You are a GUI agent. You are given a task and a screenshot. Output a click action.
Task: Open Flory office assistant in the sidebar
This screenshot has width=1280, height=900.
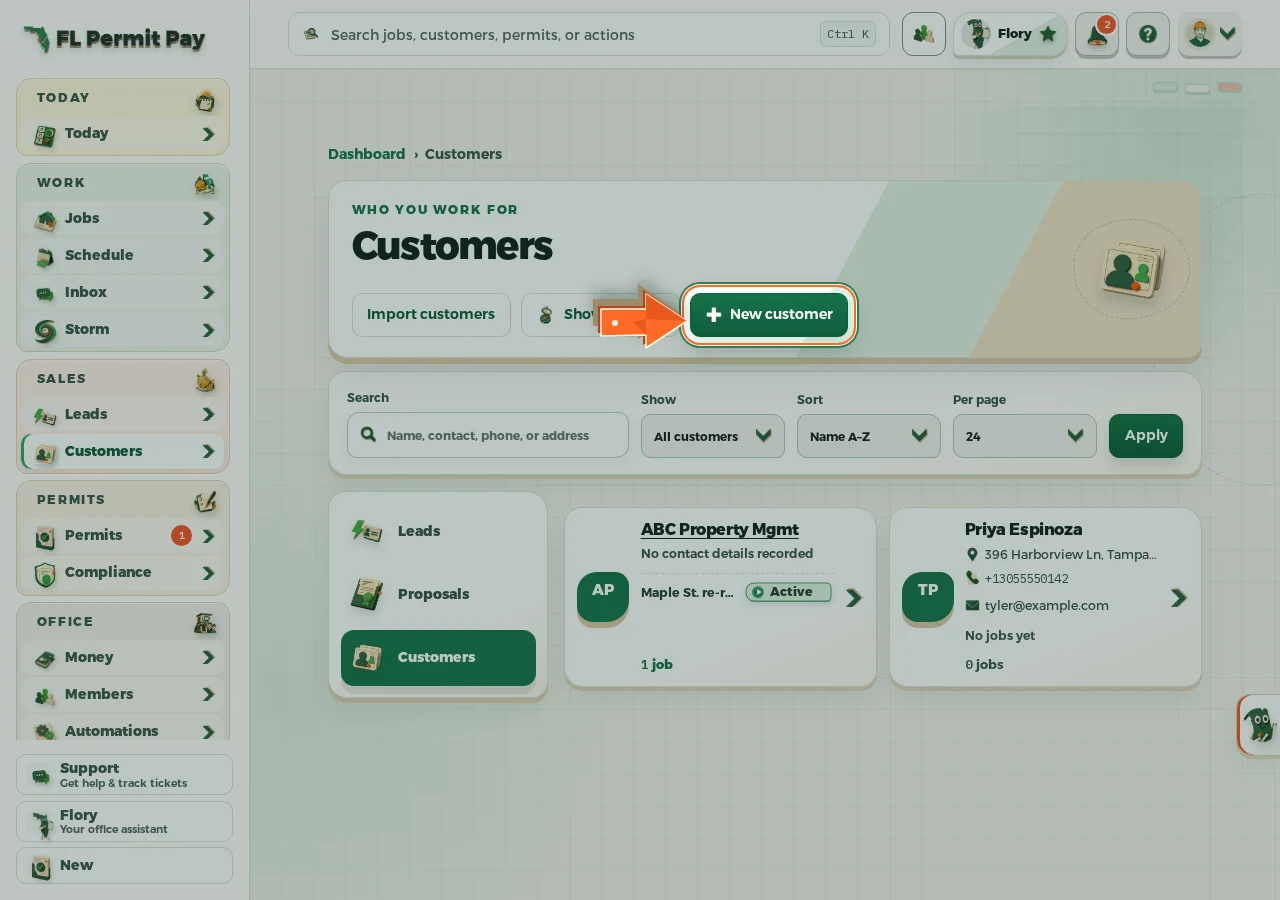[124, 821]
